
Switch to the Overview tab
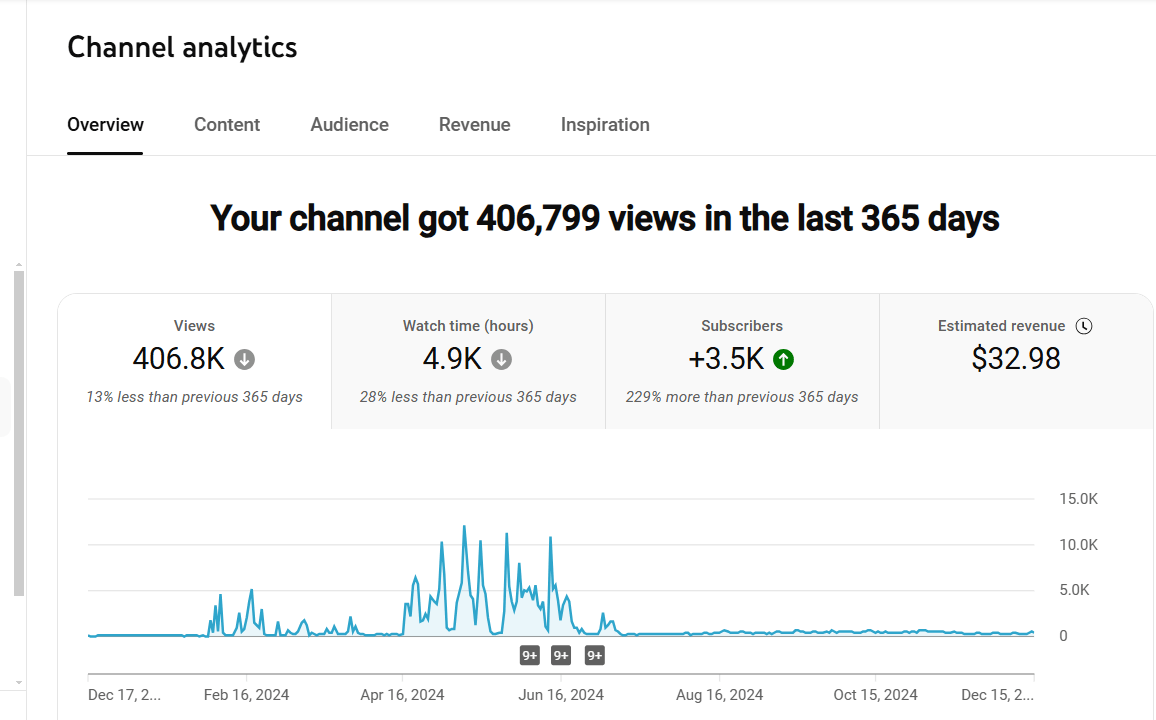[105, 125]
